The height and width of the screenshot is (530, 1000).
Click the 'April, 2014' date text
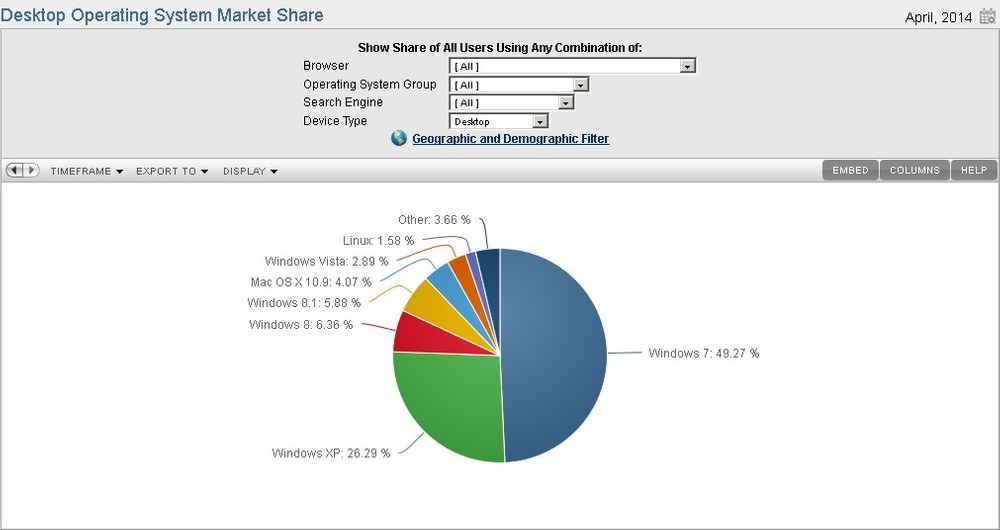tap(938, 17)
